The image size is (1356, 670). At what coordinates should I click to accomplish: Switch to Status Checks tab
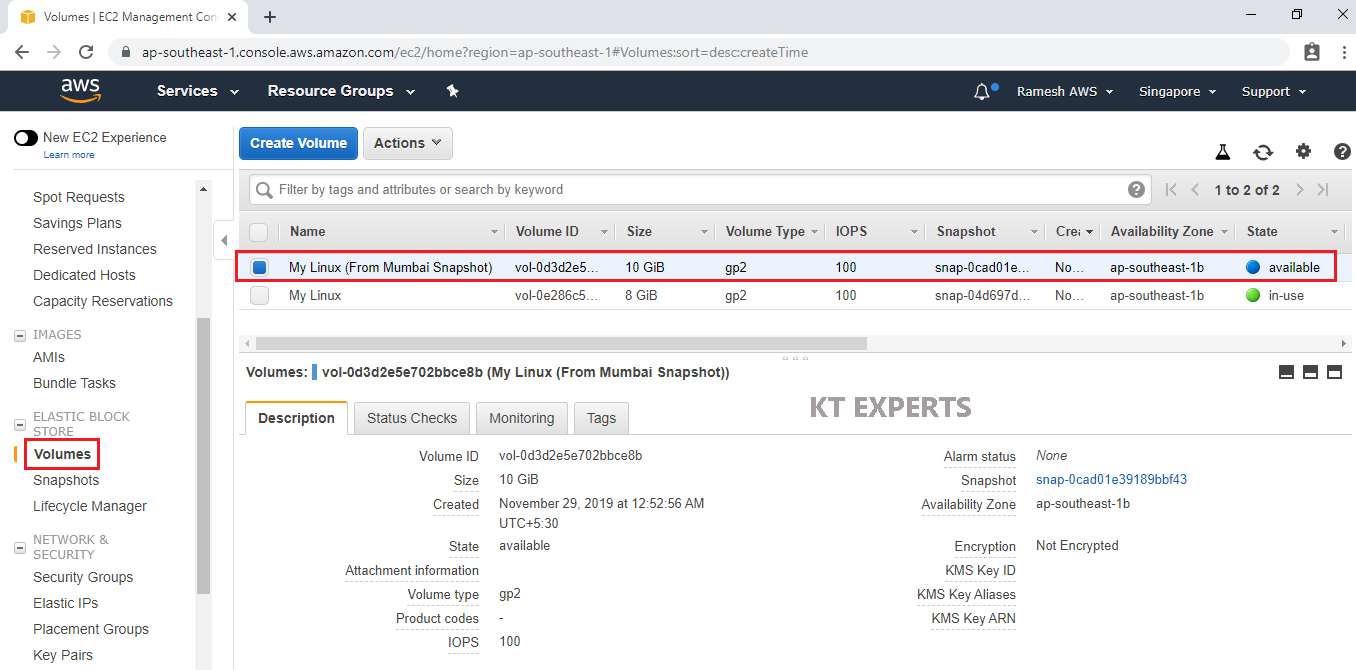click(412, 418)
